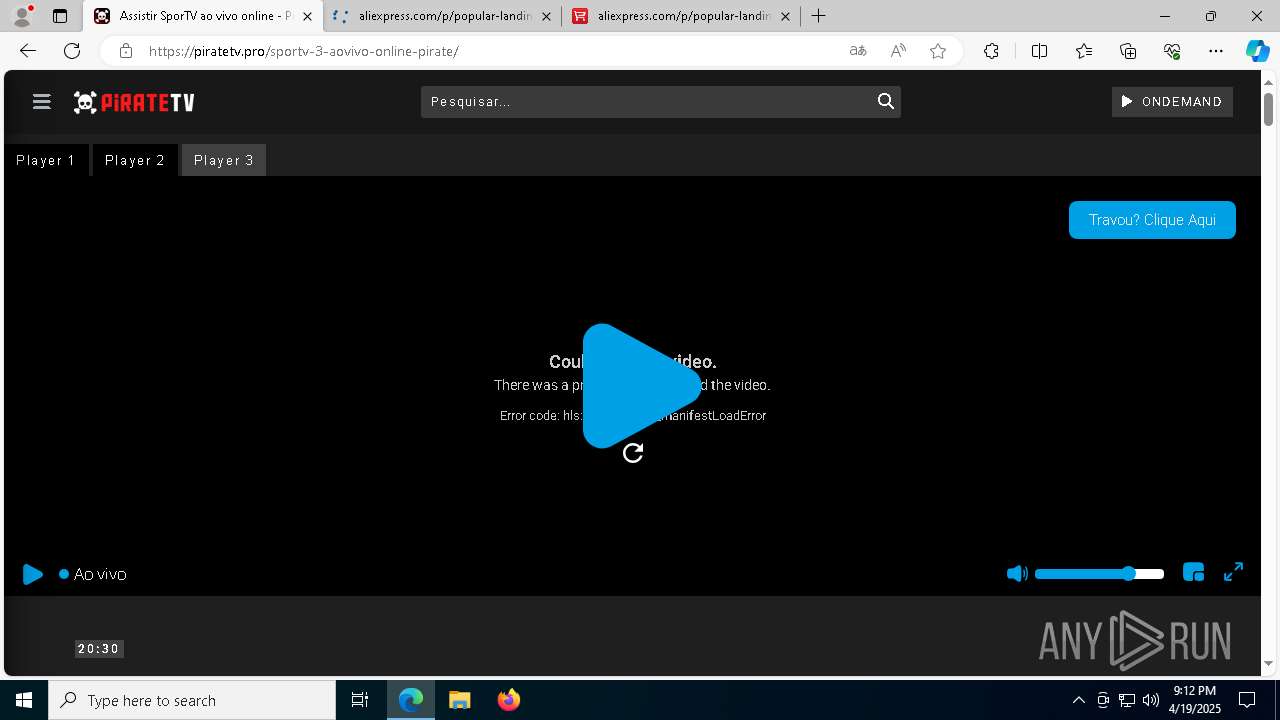Open the Extensions puzzle icon

(991, 51)
